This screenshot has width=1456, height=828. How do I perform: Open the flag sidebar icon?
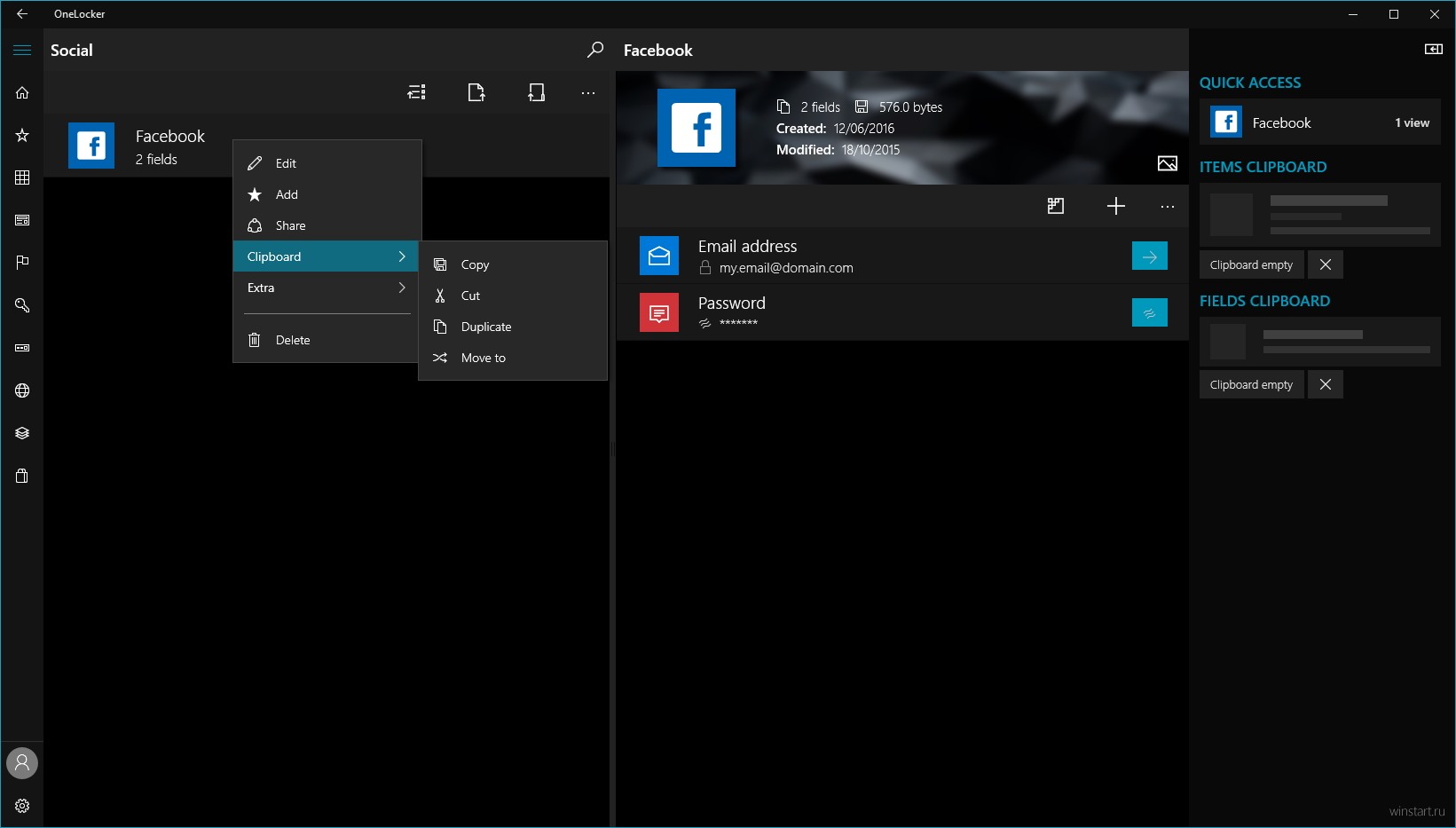[x=22, y=263]
